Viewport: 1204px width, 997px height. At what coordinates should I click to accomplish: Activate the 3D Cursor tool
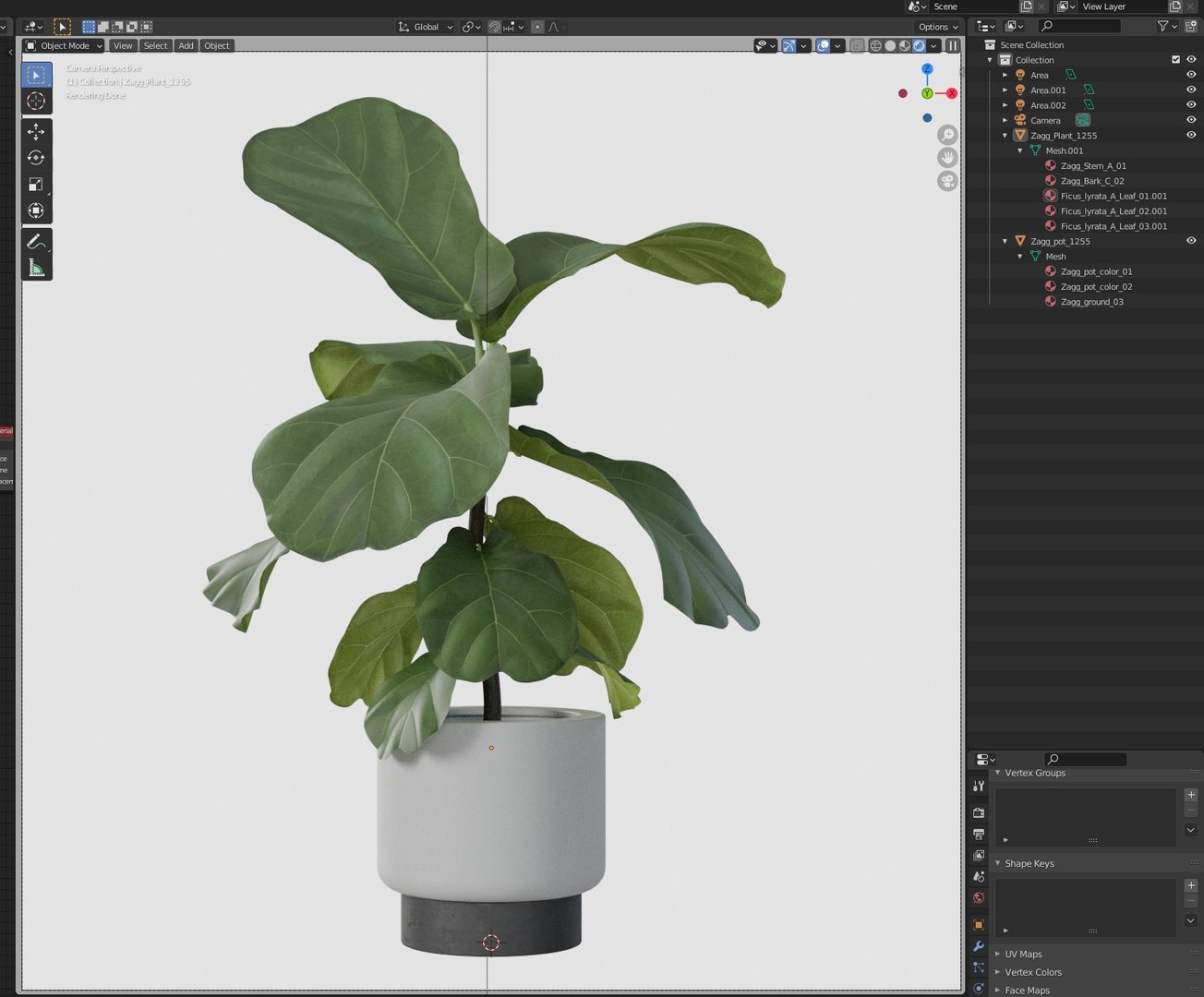click(x=36, y=101)
